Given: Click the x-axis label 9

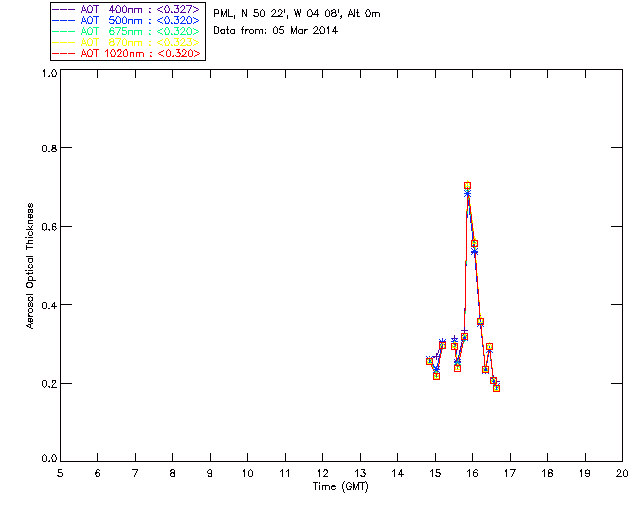Looking at the screenshot, I should (210, 473).
